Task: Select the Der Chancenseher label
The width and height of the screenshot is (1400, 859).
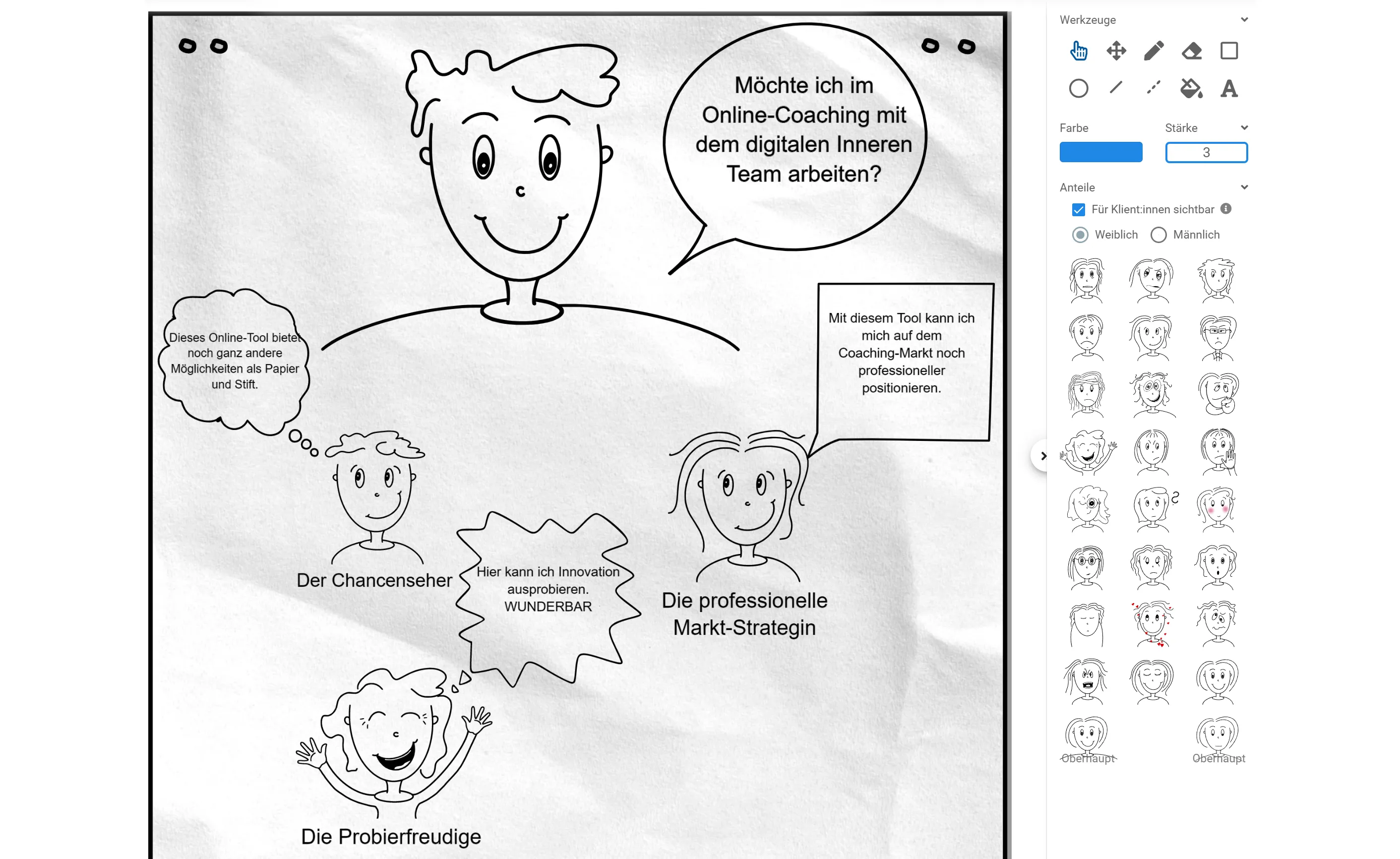Action: point(374,580)
